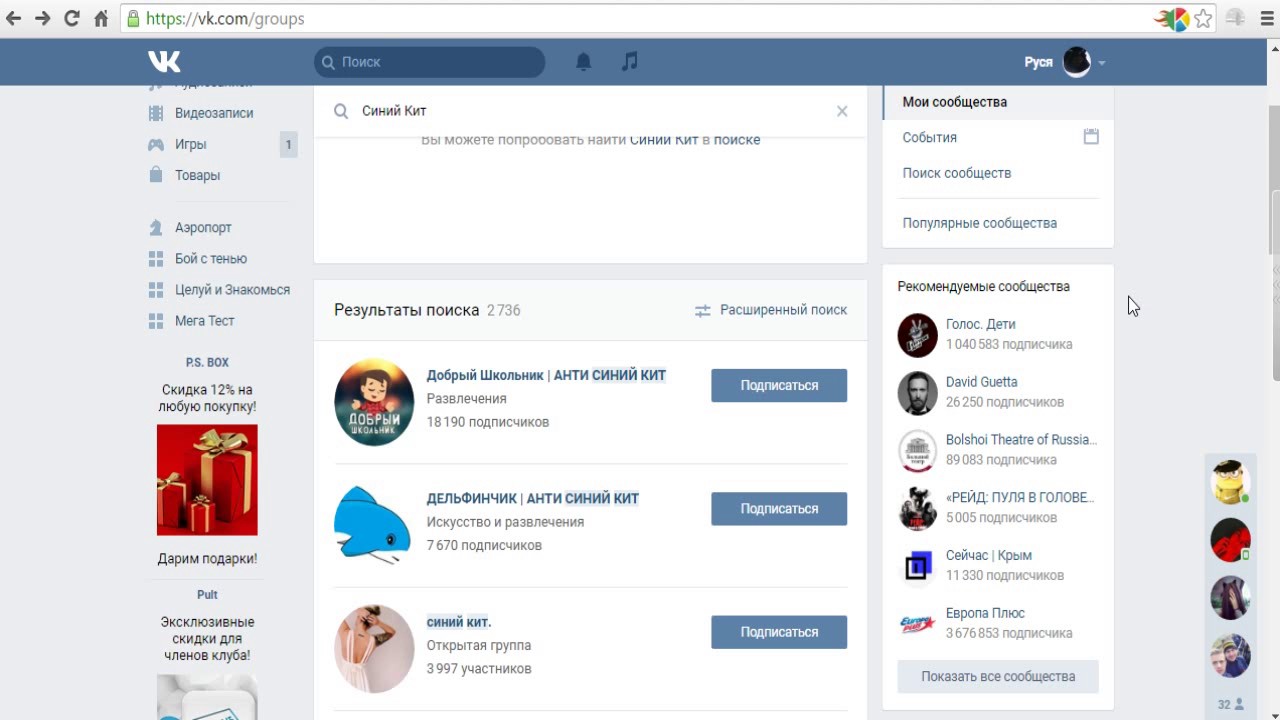Click magnifier icon beside Синий Кит
Image resolution: width=1280 pixels, height=720 pixels.
[341, 111]
